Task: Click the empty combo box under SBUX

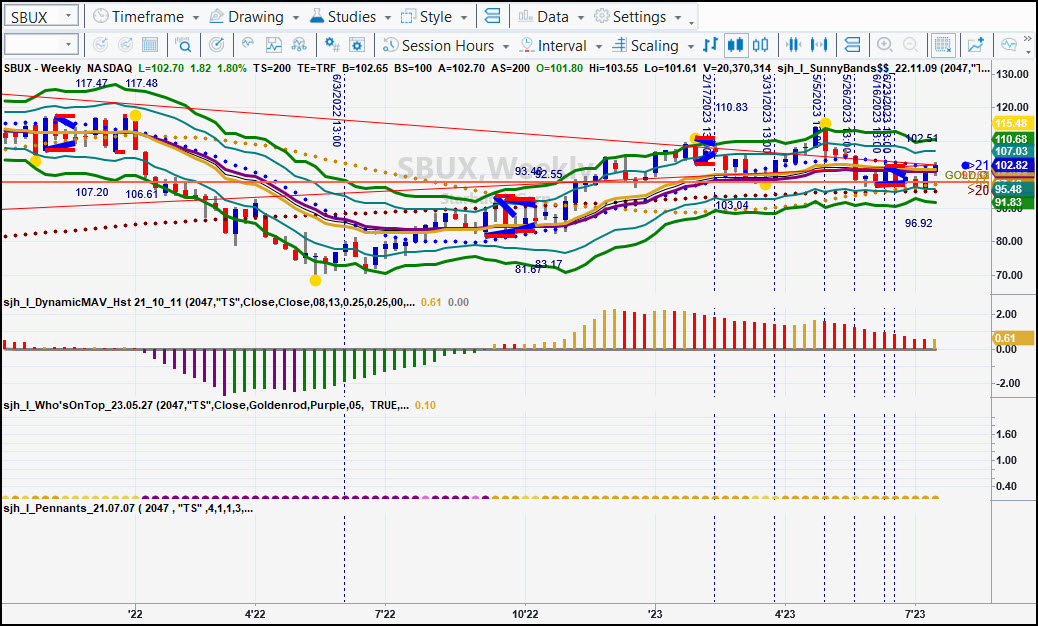Action: pos(41,45)
